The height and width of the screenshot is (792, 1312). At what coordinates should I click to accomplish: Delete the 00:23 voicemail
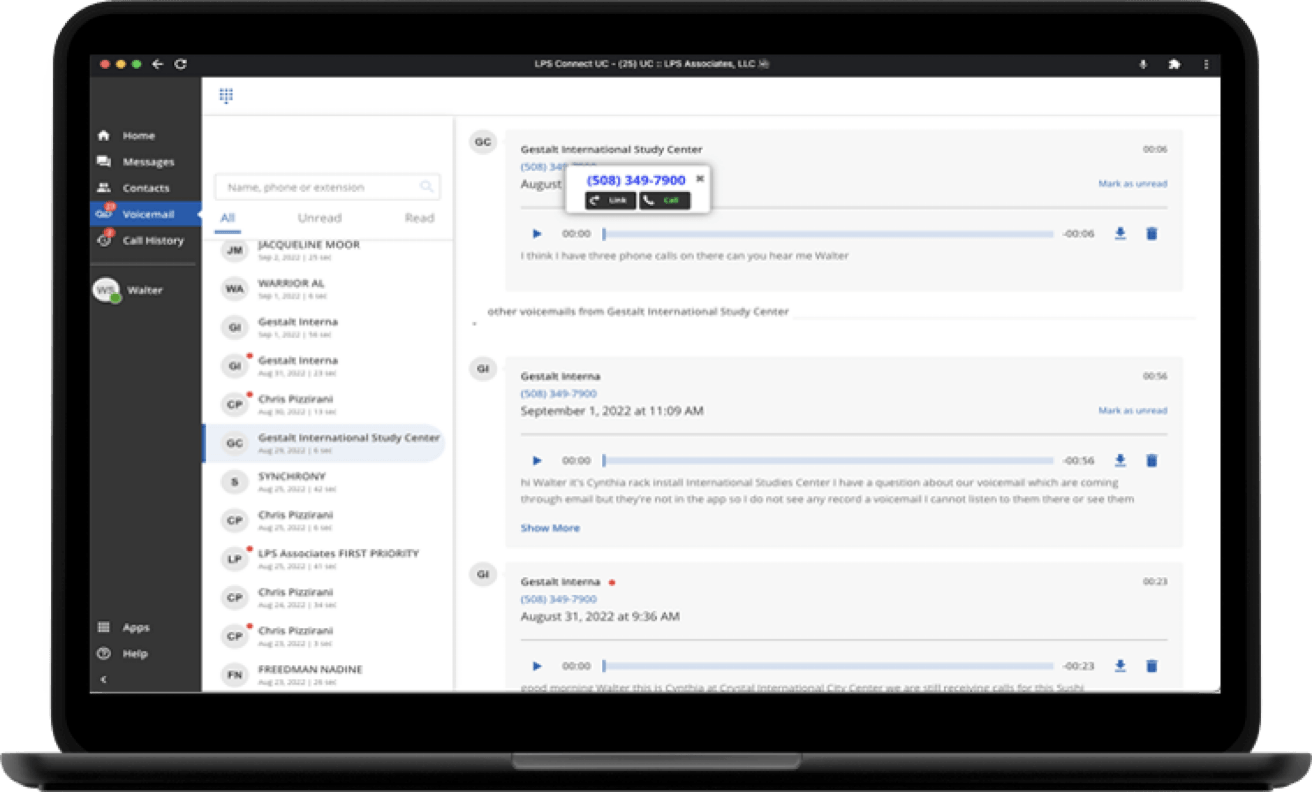[x=1151, y=665]
